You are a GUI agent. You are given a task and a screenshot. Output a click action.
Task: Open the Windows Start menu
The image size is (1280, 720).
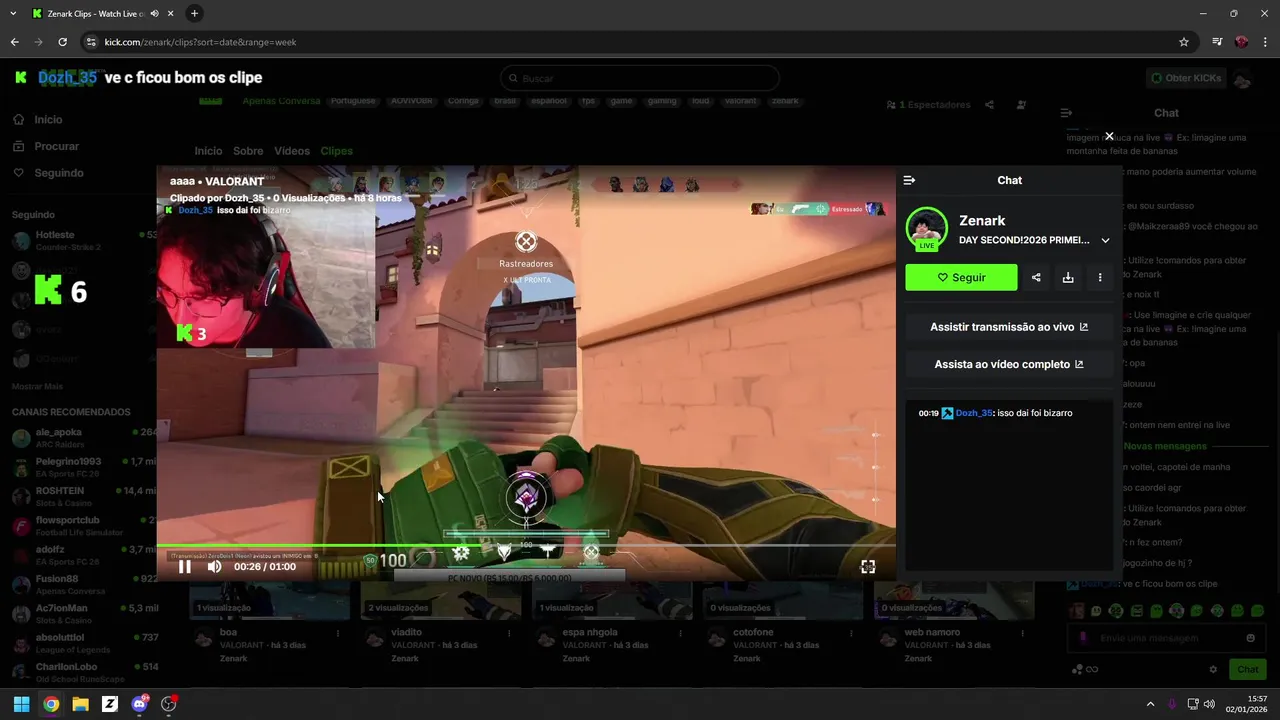click(21, 704)
